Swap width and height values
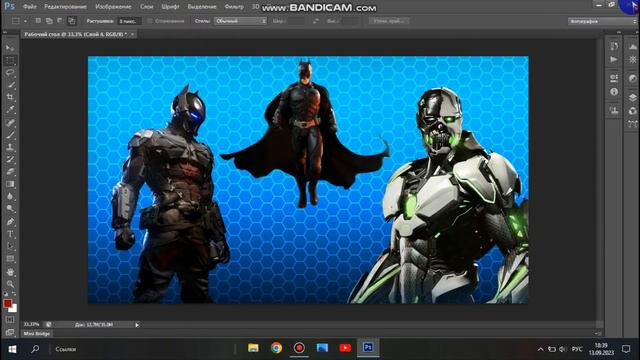Screen dimensions: 640x360 pos(316,21)
